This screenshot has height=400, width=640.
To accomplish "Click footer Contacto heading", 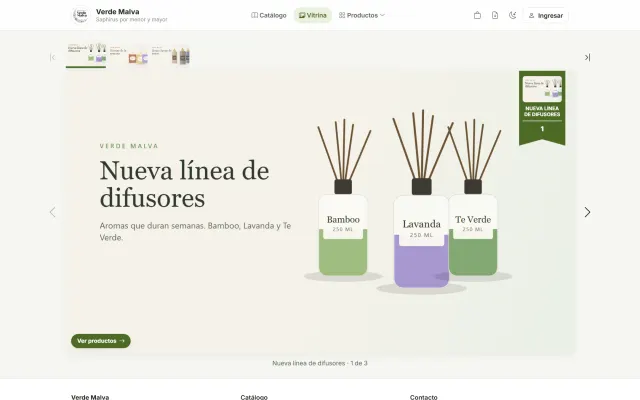I will [x=423, y=397].
